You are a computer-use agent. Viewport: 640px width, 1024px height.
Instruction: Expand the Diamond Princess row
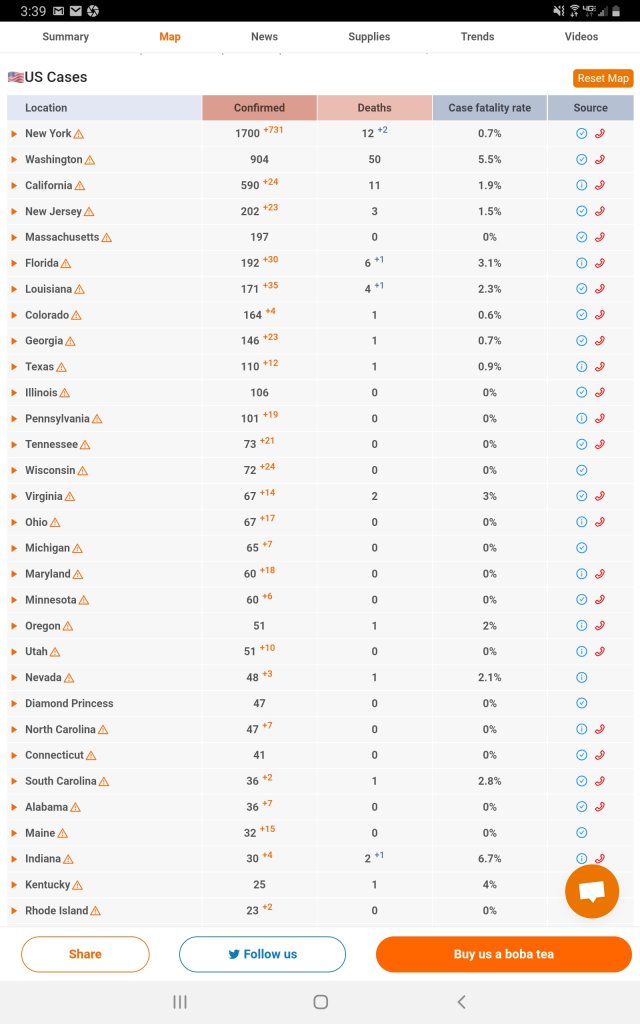pos(14,704)
